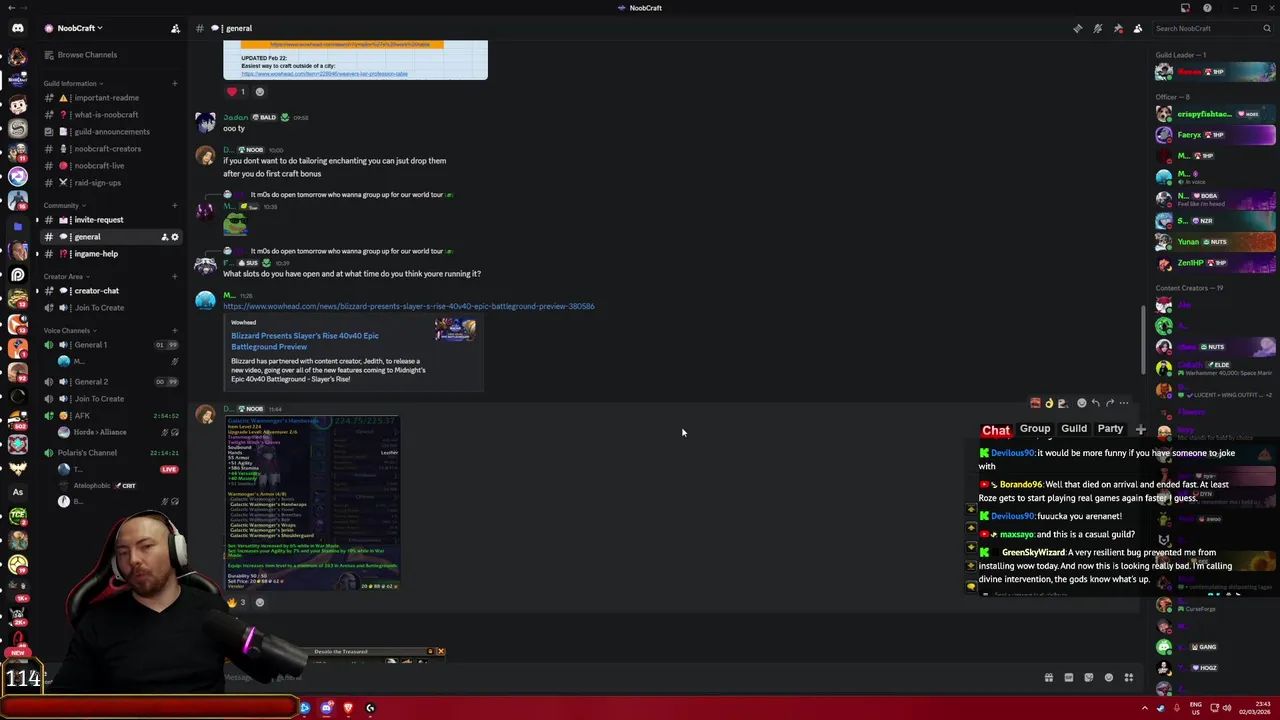Open Discord direct messages home icon
Viewport: 1280px width, 720px height.
coord(17,28)
